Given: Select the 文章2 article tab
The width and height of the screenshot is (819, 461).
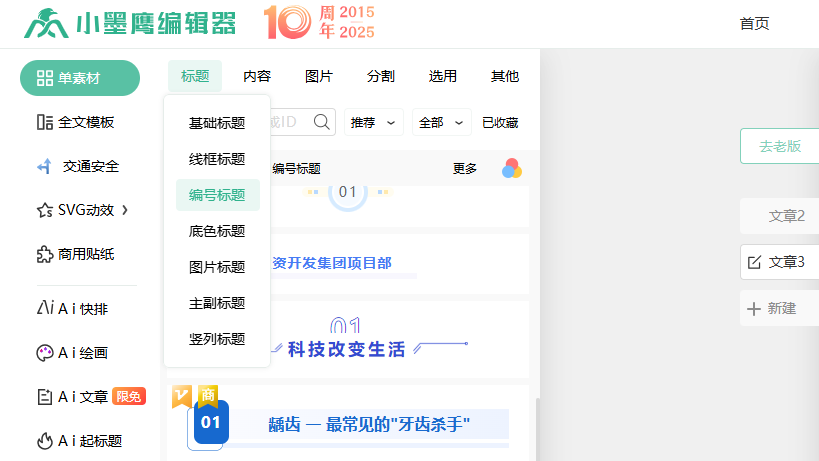Looking at the screenshot, I should tap(779, 216).
